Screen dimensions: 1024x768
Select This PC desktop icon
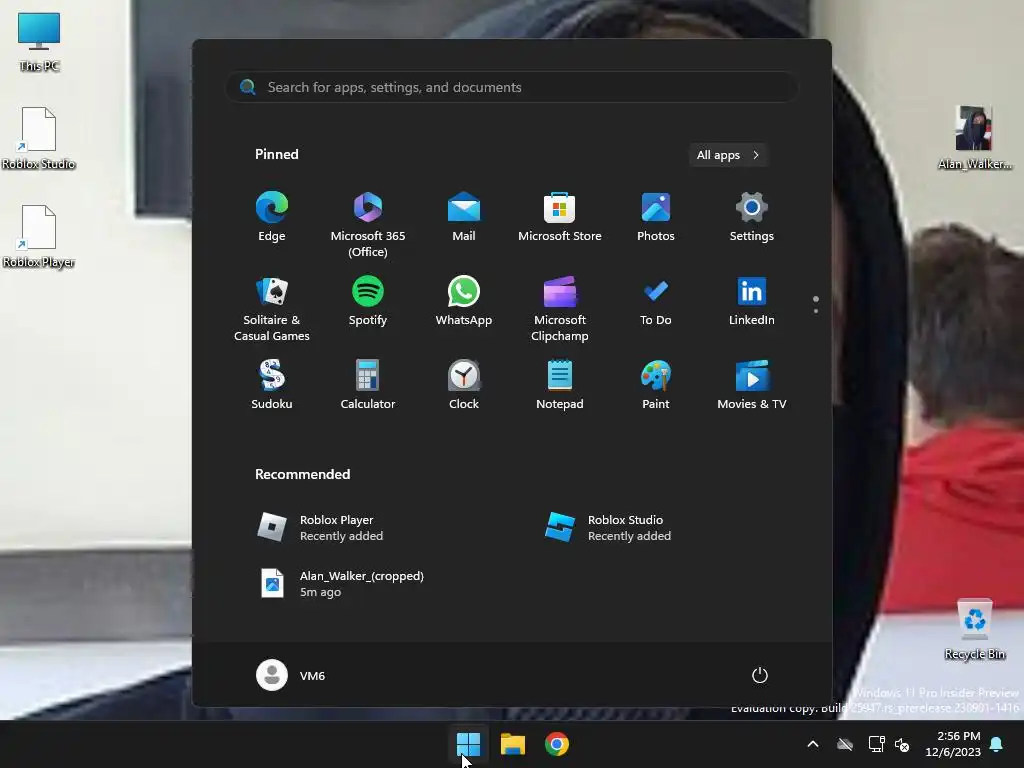(x=39, y=42)
